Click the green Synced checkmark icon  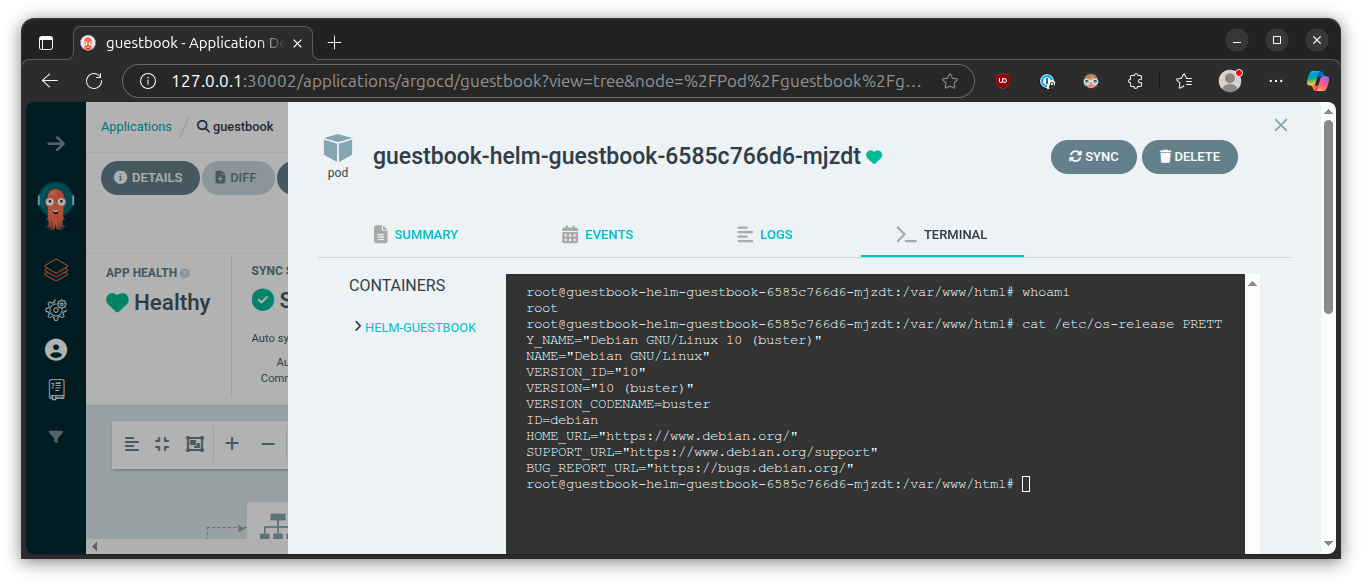pos(263,300)
